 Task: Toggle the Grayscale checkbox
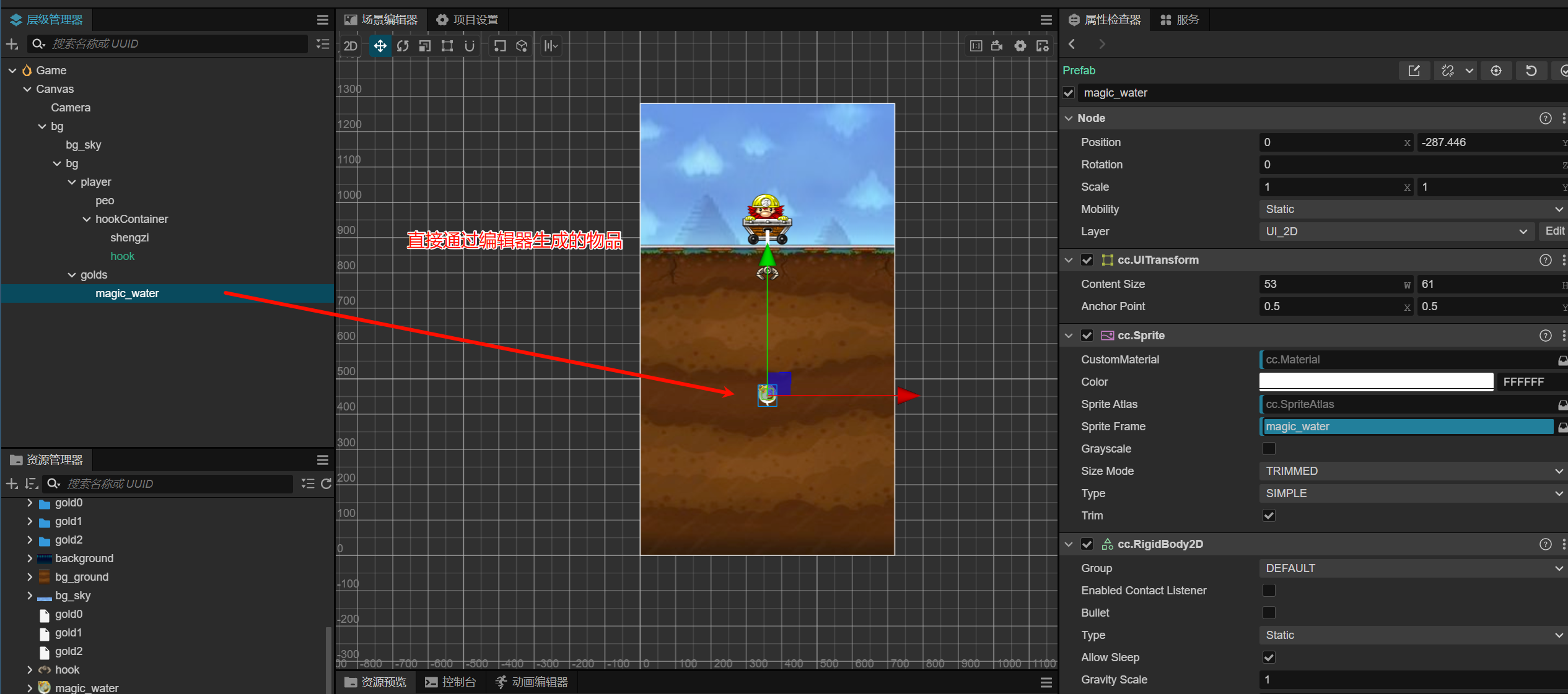click(x=1269, y=449)
